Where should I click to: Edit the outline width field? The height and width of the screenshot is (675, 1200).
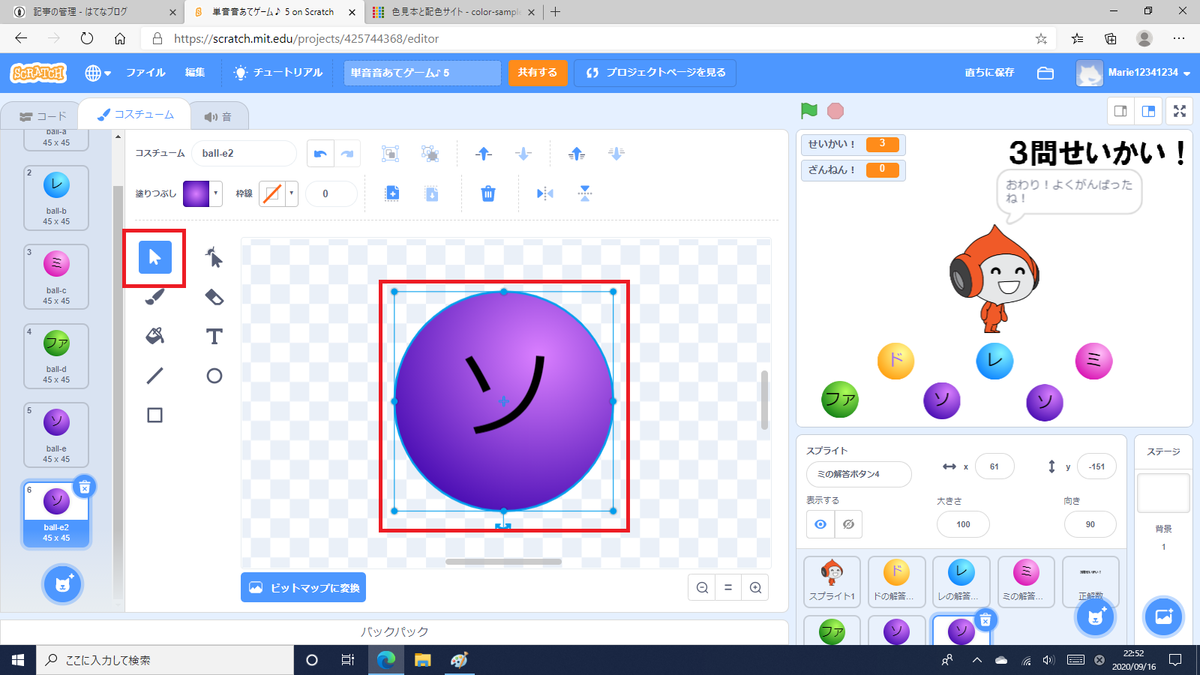click(332, 193)
